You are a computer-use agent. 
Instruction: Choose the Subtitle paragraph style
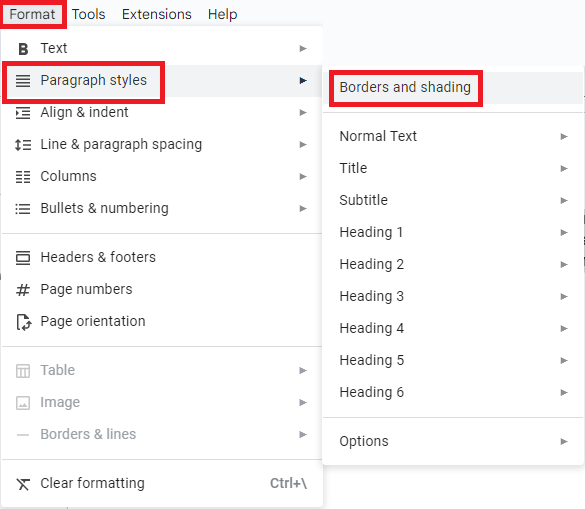(453, 200)
